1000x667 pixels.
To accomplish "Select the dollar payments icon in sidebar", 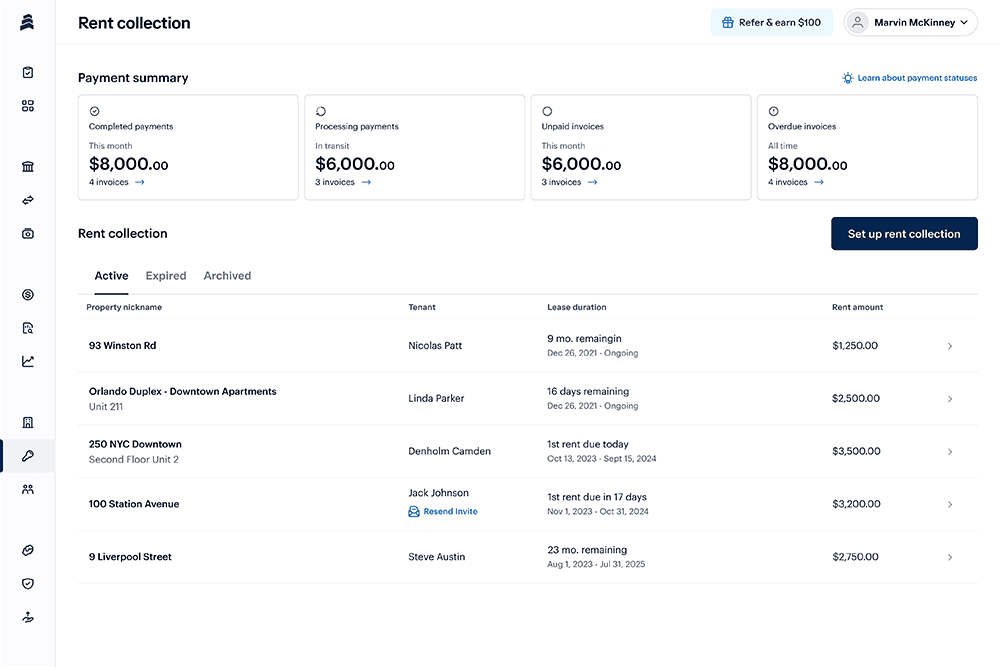I will pyautogui.click(x=27, y=294).
